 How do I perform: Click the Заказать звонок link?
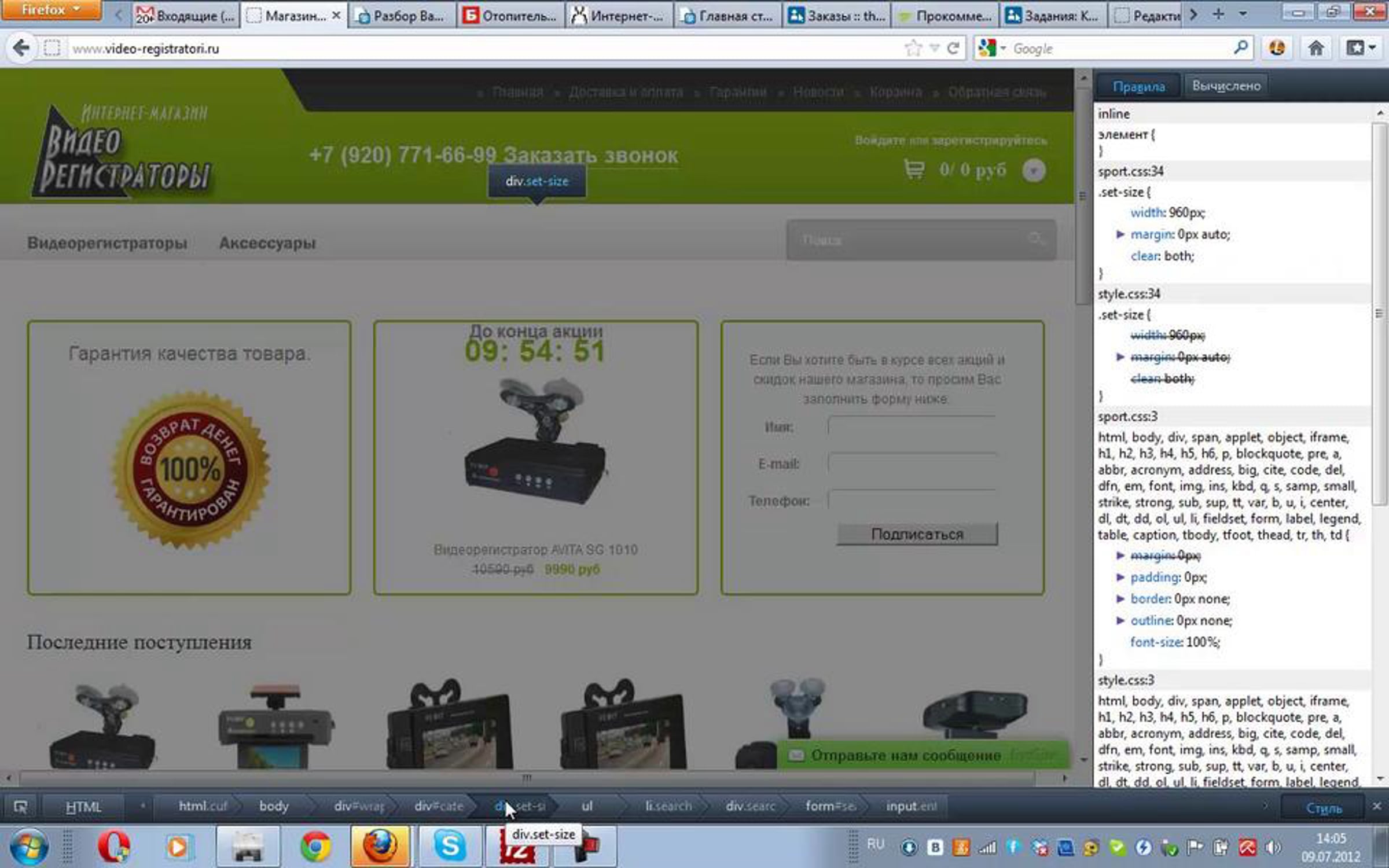(x=590, y=156)
